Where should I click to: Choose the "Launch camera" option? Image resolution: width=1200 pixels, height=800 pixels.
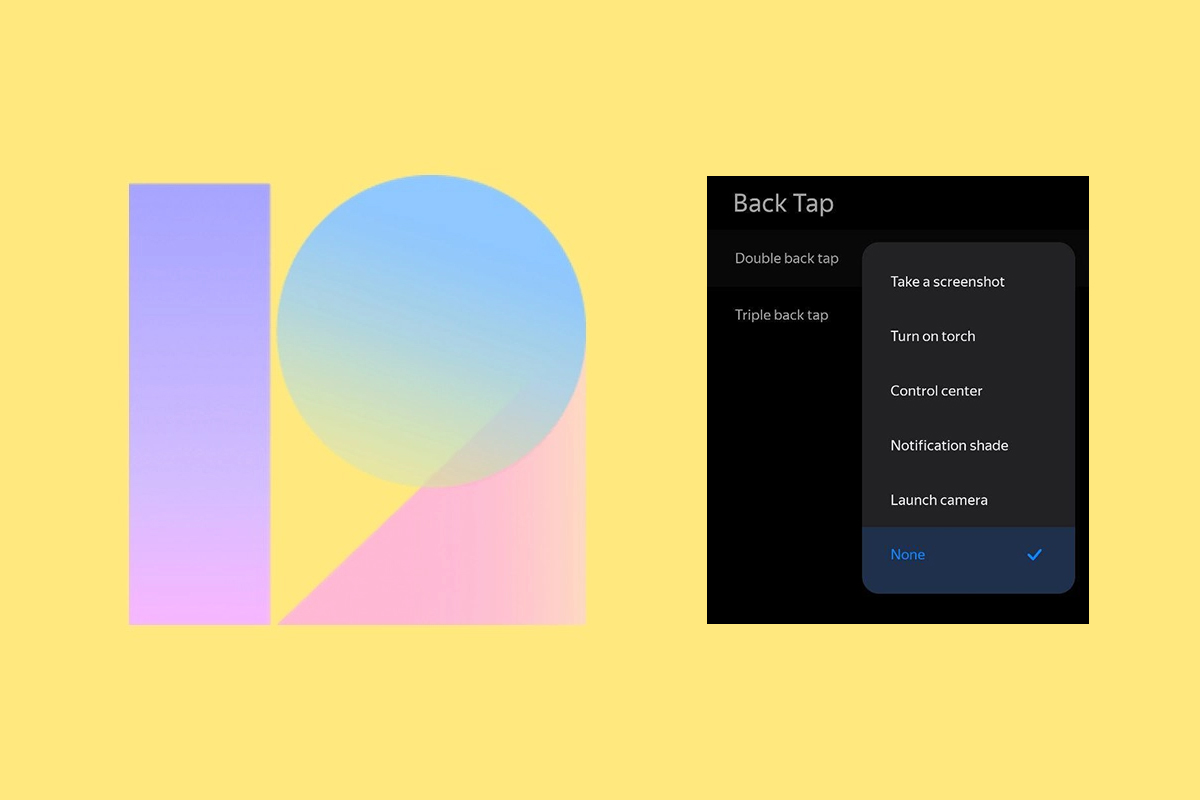coord(968,500)
